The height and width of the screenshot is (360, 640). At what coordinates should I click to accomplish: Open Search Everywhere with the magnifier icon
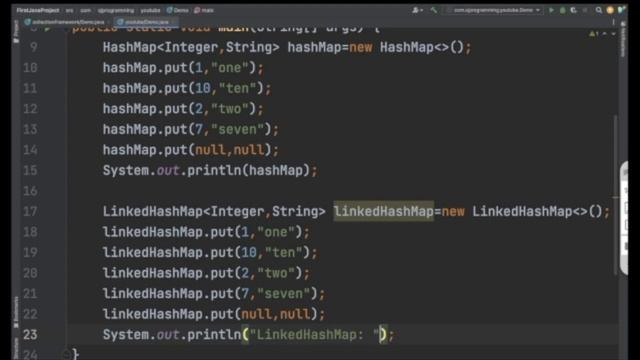[599, 10]
